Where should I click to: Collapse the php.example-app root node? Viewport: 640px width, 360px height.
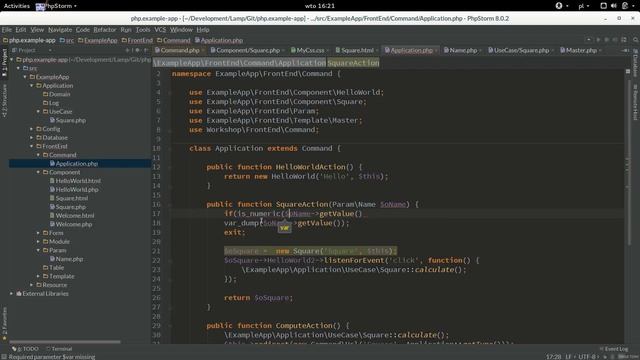(x=12, y=60)
